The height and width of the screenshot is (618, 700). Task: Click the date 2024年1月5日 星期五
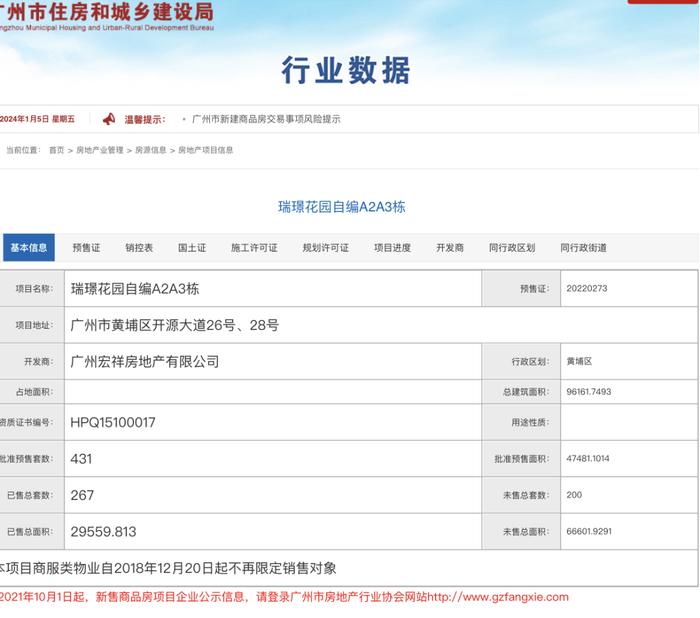(x=38, y=119)
